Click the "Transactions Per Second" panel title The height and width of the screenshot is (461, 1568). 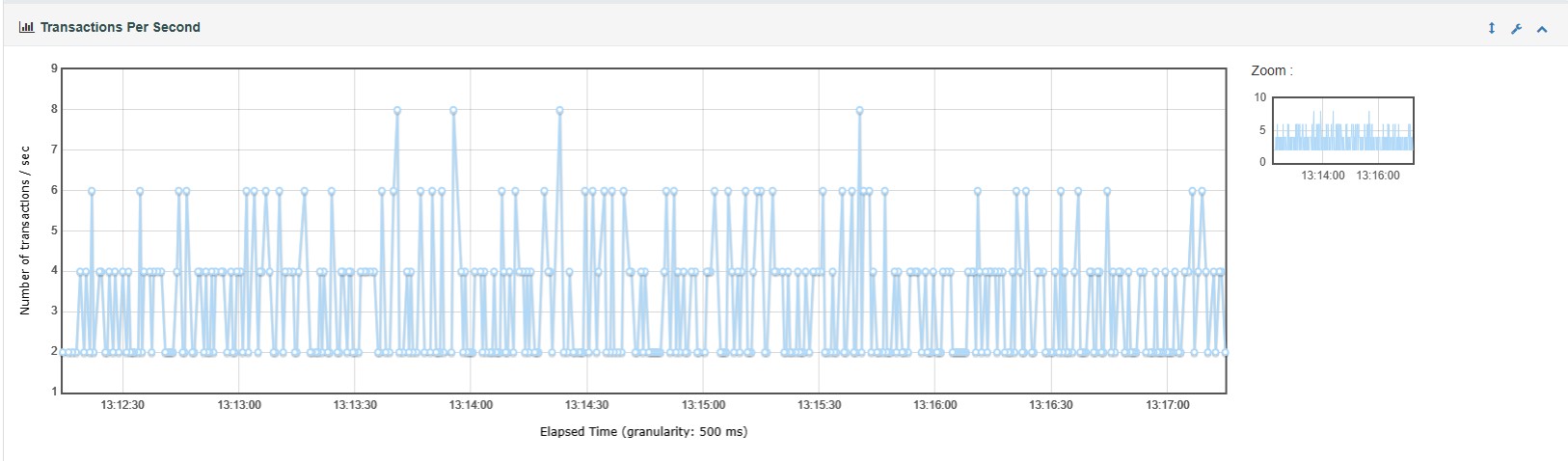[x=120, y=28]
